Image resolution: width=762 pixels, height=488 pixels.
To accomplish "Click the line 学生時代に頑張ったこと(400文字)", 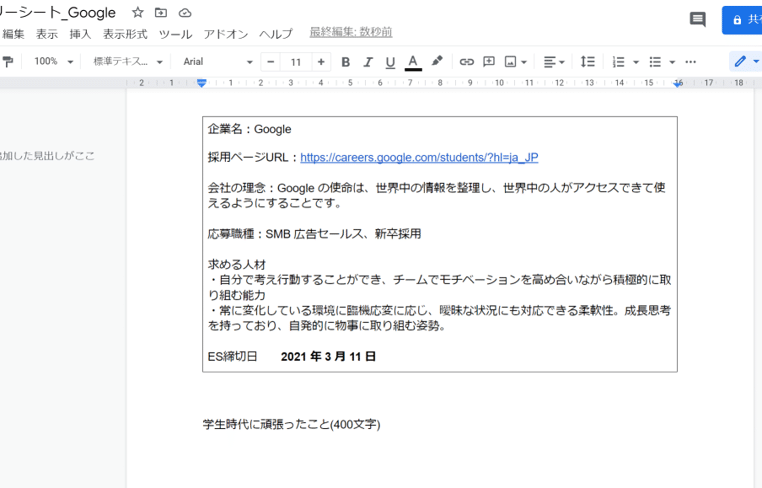I will [x=292, y=424].
